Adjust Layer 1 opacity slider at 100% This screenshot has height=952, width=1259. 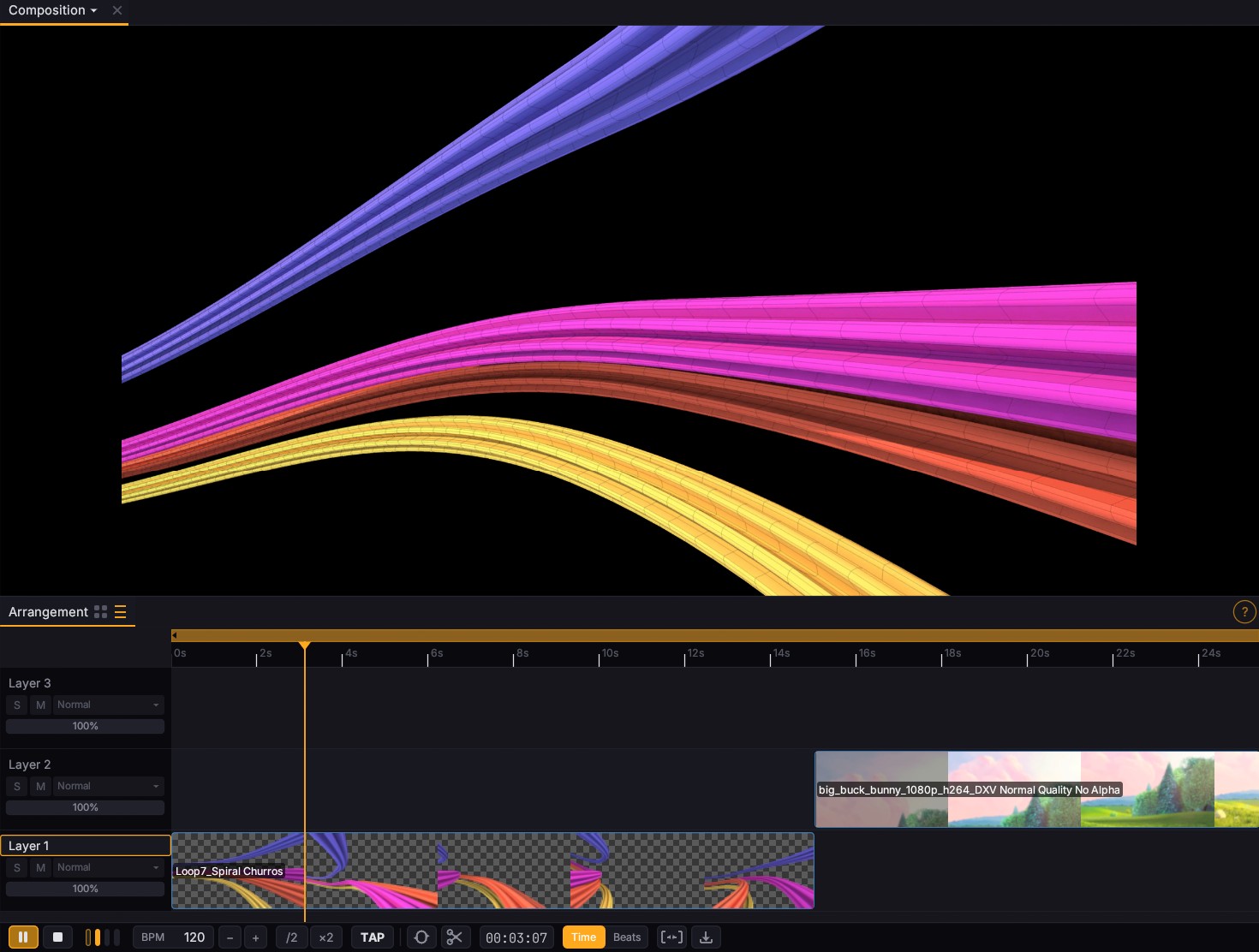click(86, 889)
